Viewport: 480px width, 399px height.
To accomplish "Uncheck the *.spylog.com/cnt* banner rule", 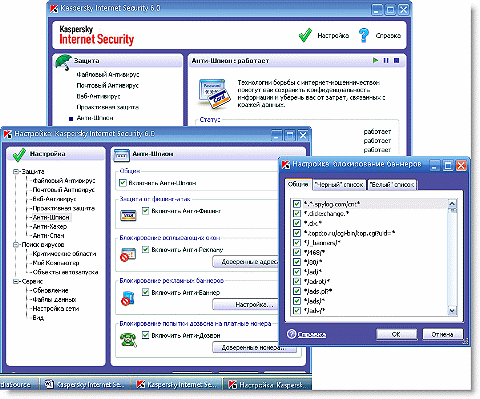I will [296, 204].
